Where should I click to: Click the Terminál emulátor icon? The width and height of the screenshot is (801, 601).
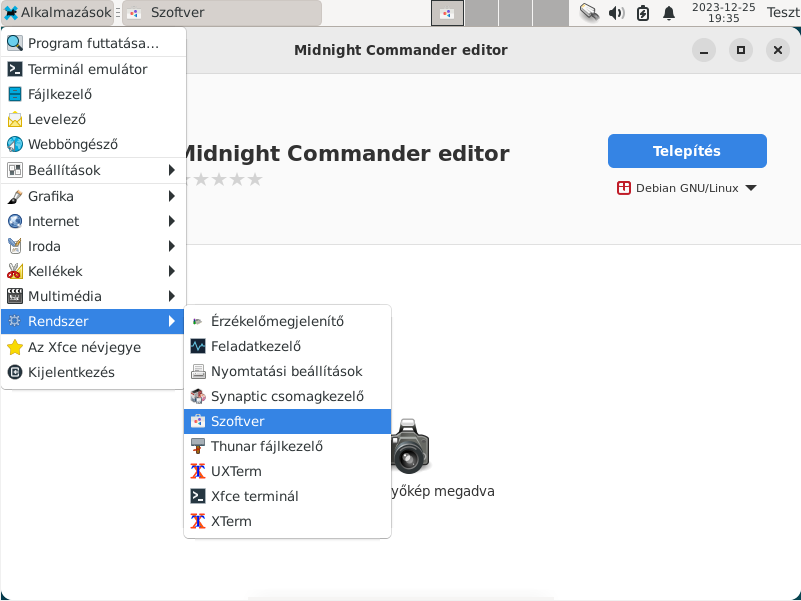pyautogui.click(x=15, y=69)
